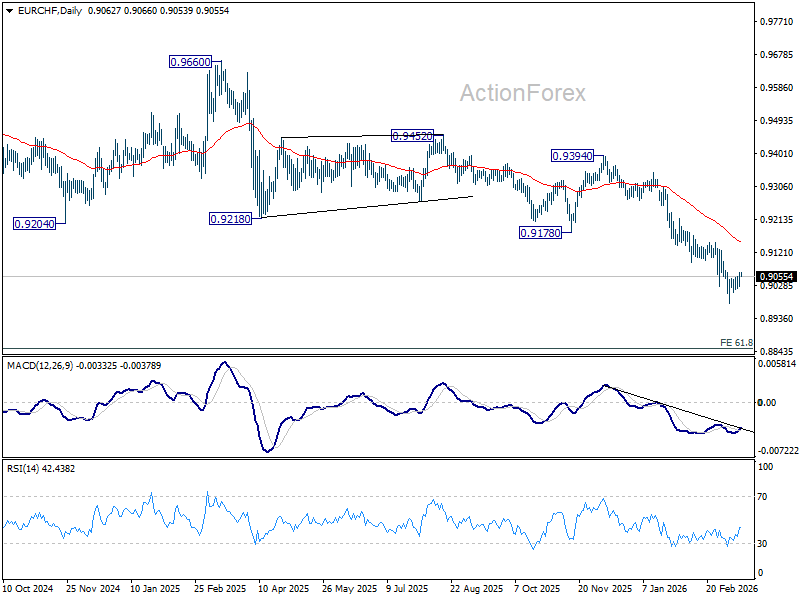Image resolution: width=800 pixels, height=600 pixels.
Task: Click the RSI(14) indicator label
Action: 23,468
